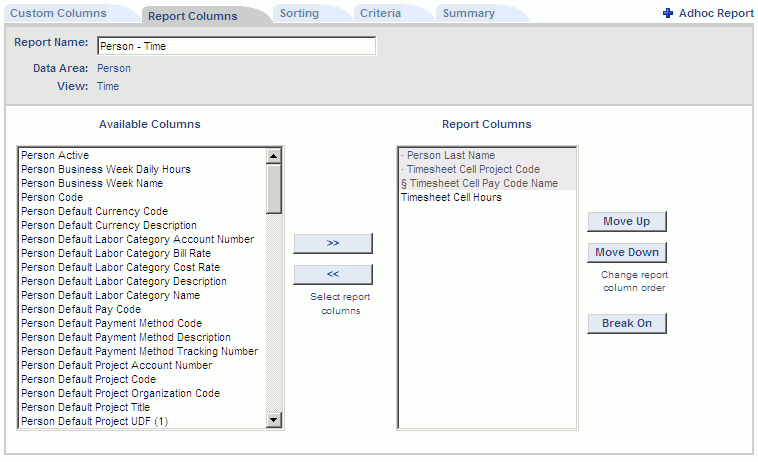Remove selected column with << button
Screen dimensions: 758x462
click(x=333, y=274)
